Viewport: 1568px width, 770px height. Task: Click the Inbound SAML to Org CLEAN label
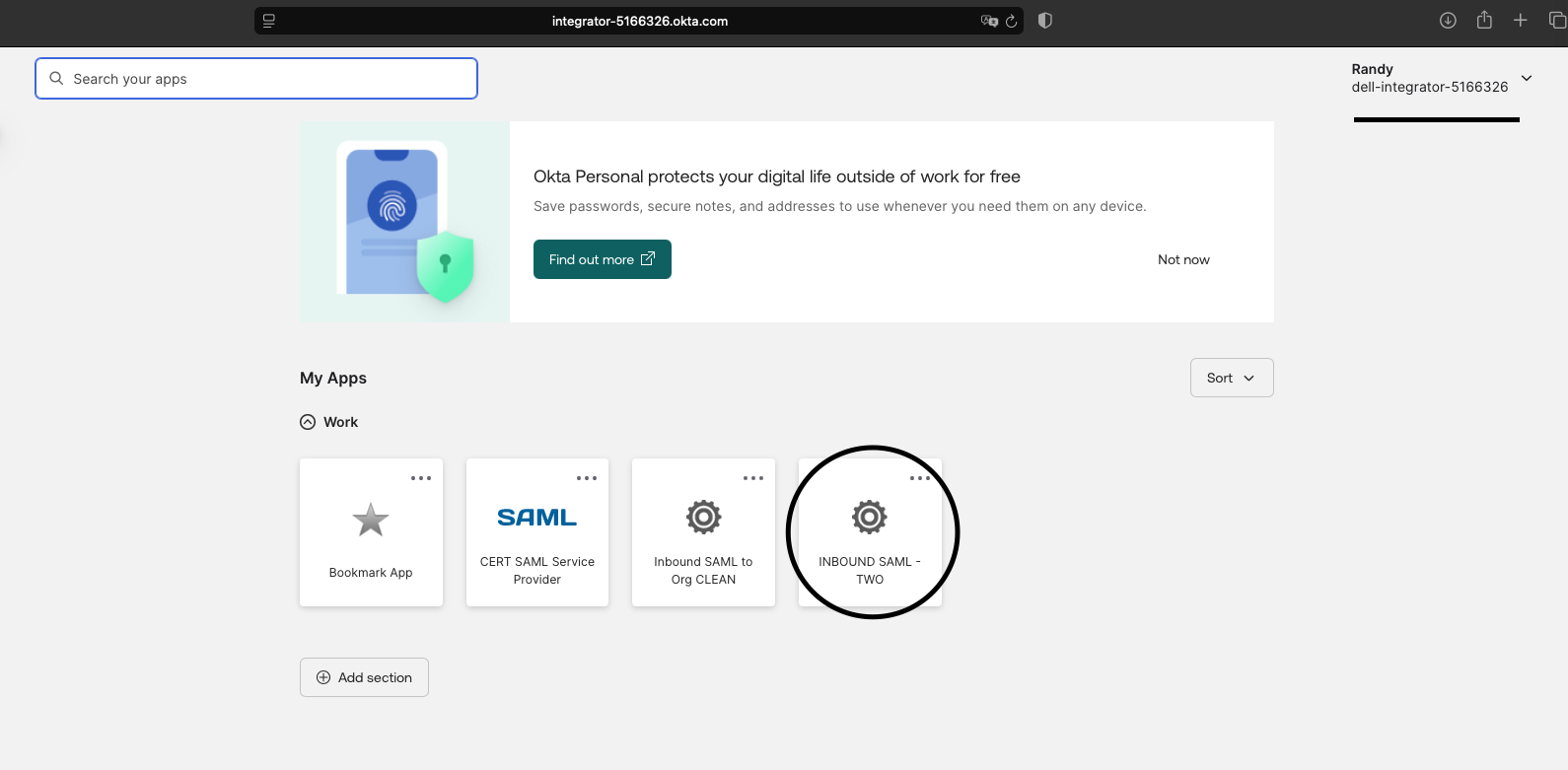703,571
